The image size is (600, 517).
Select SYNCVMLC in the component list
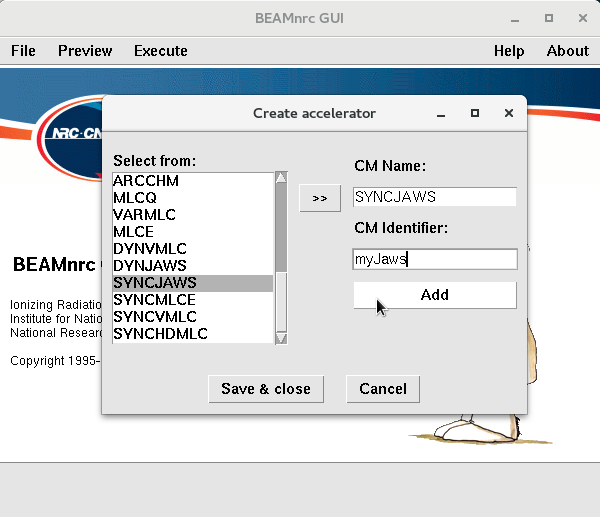tap(193, 317)
